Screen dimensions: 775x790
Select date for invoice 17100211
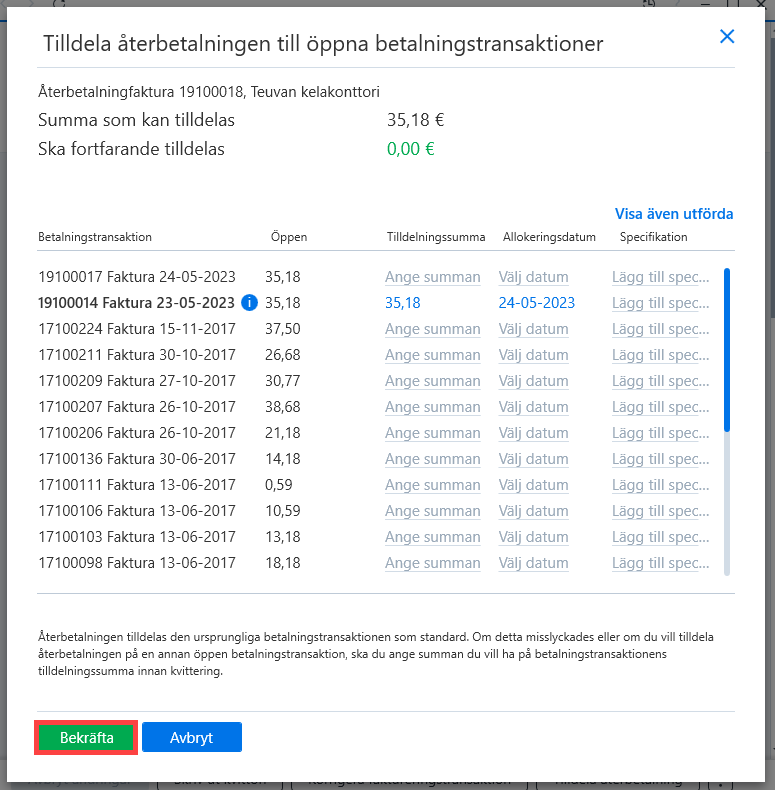(533, 355)
